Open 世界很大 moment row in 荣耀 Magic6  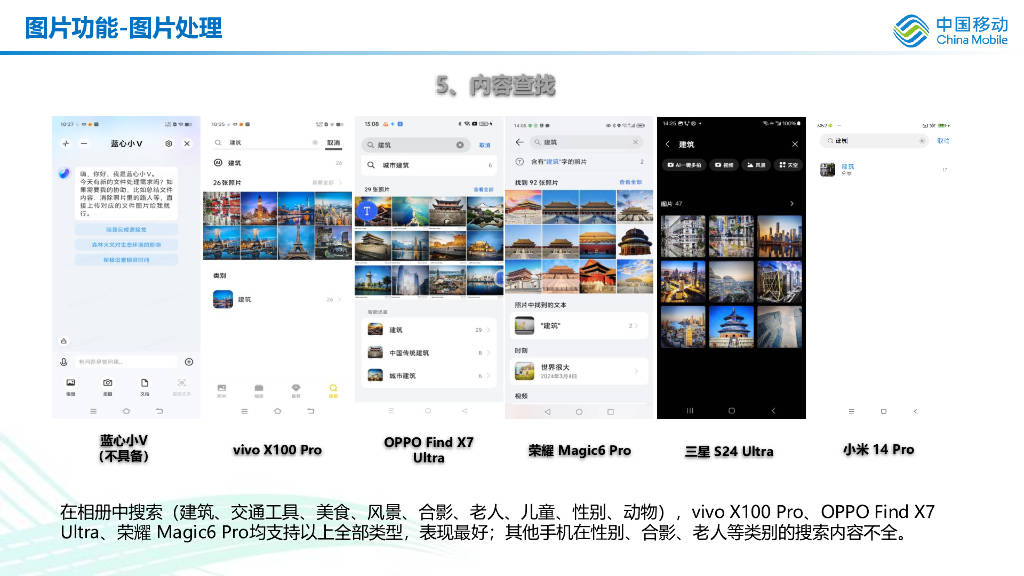[579, 371]
